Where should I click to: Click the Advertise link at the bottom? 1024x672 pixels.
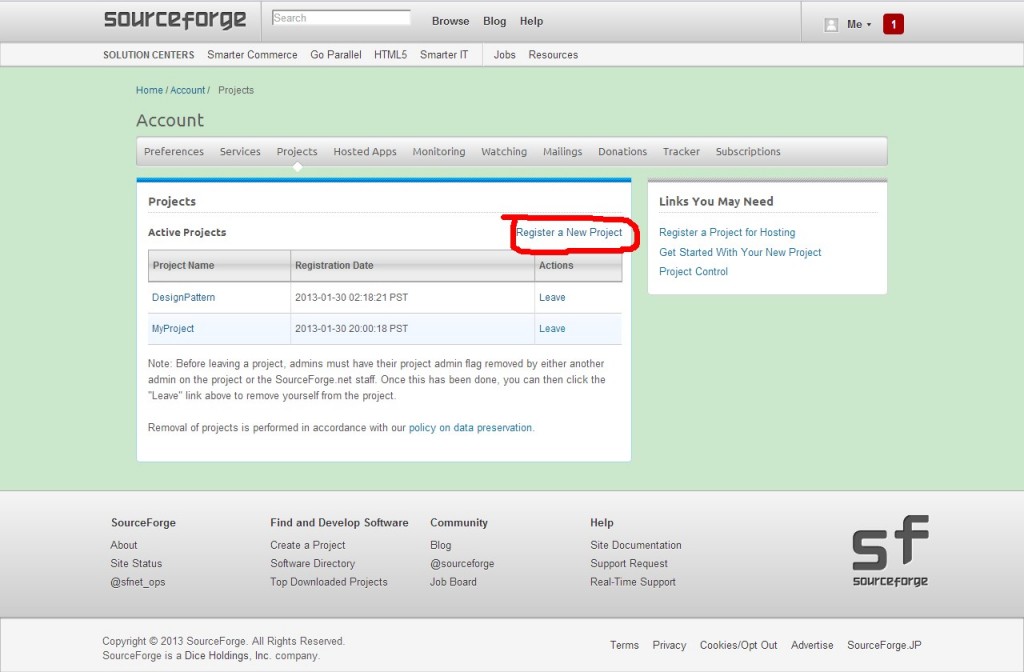[x=812, y=645]
